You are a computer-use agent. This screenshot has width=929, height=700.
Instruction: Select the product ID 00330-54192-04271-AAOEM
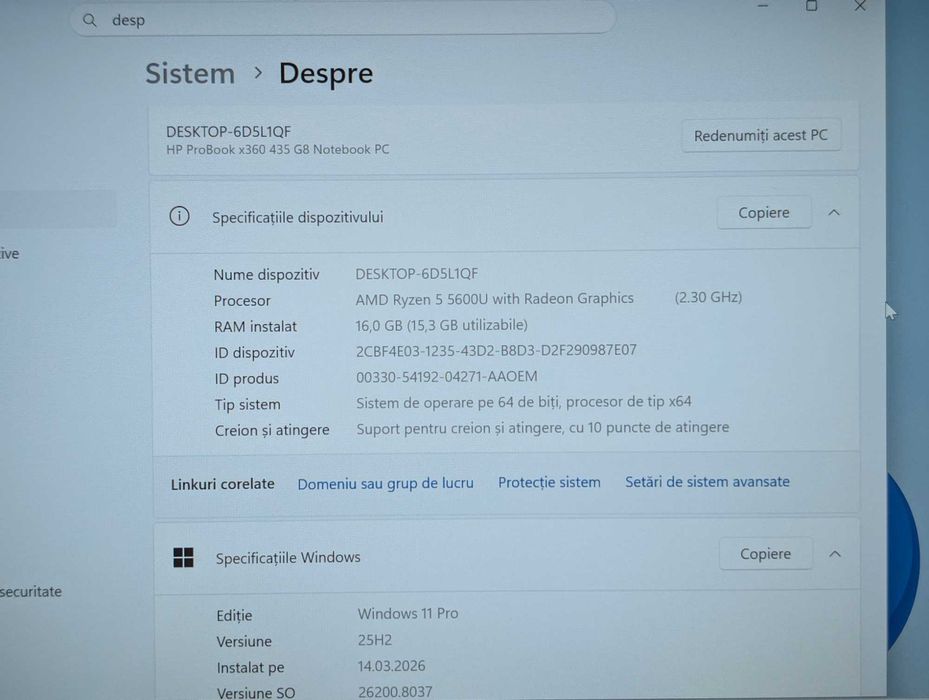click(x=447, y=377)
